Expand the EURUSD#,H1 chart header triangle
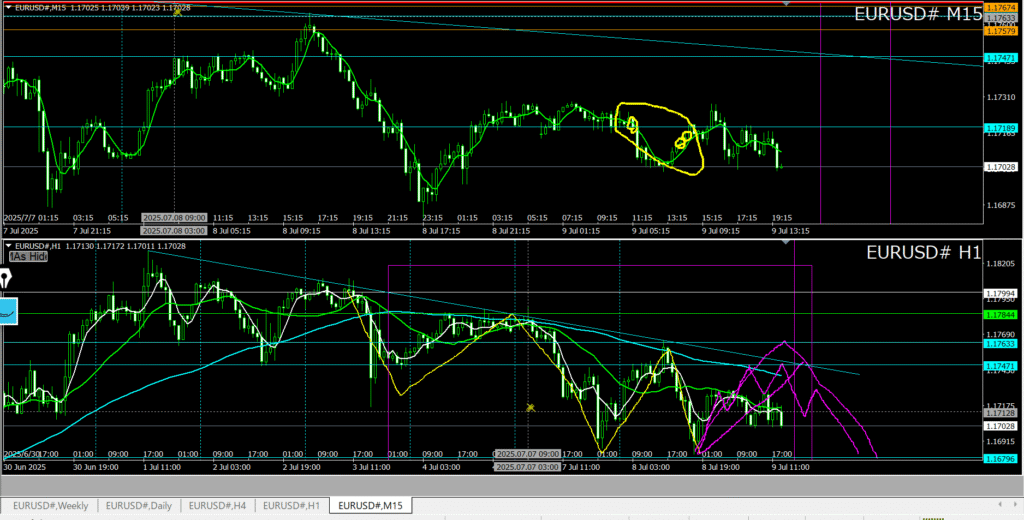 point(8,245)
